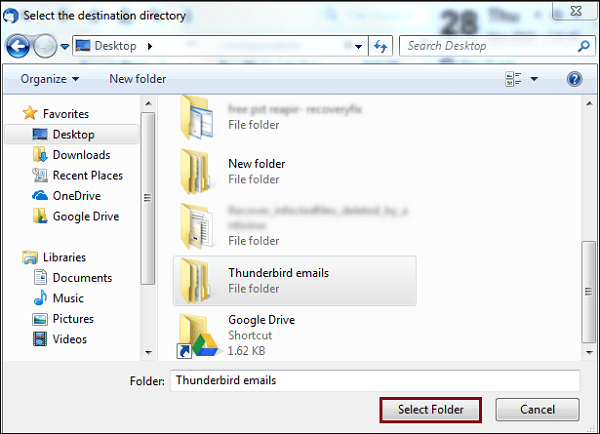Image resolution: width=600 pixels, height=434 pixels.
Task: Click the Cancel button
Action: click(x=537, y=410)
